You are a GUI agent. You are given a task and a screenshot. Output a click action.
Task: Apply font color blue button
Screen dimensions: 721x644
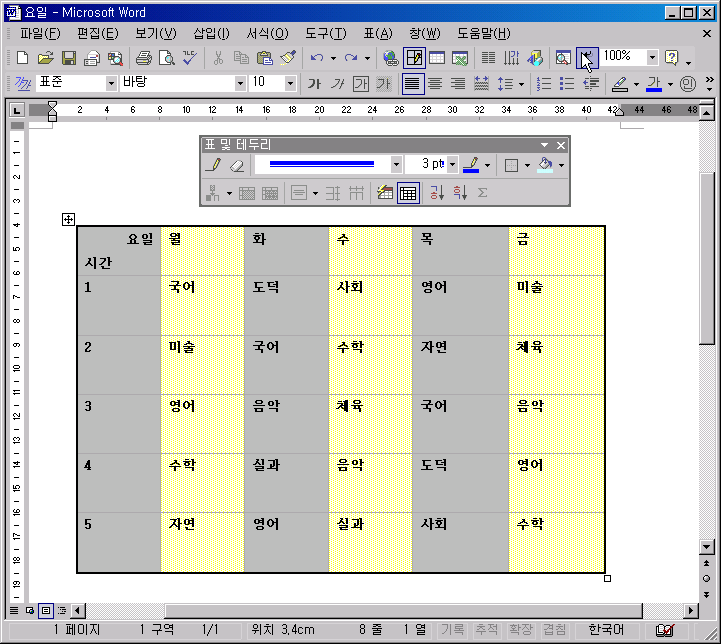click(x=654, y=84)
